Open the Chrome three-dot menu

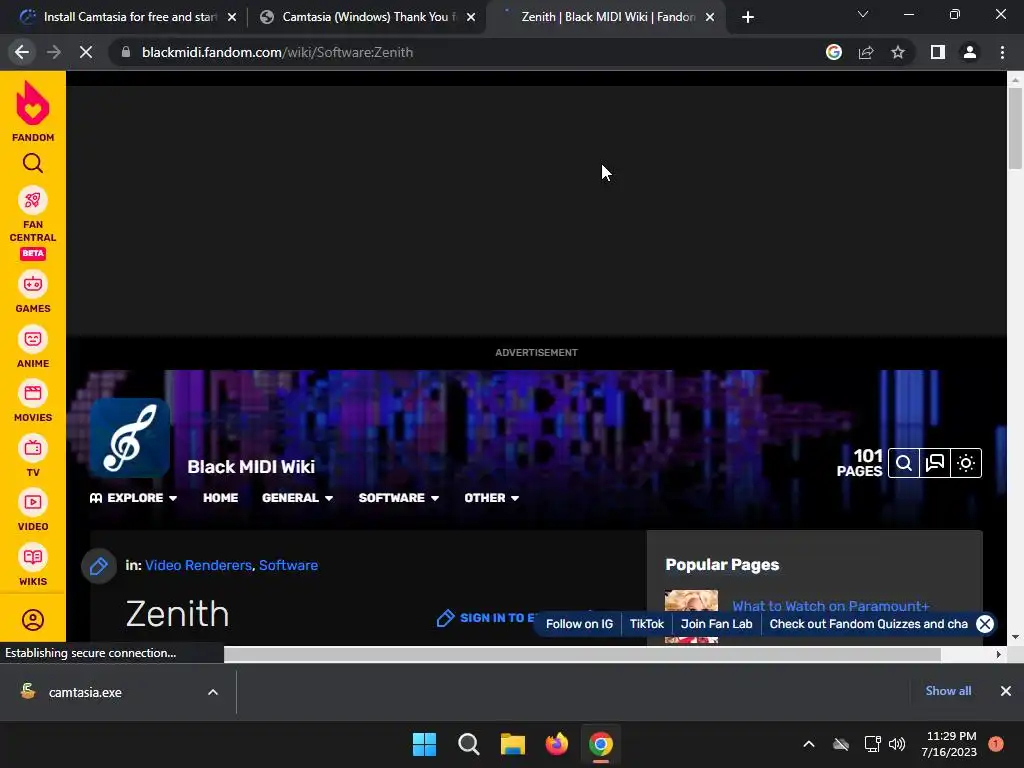[x=1002, y=52]
